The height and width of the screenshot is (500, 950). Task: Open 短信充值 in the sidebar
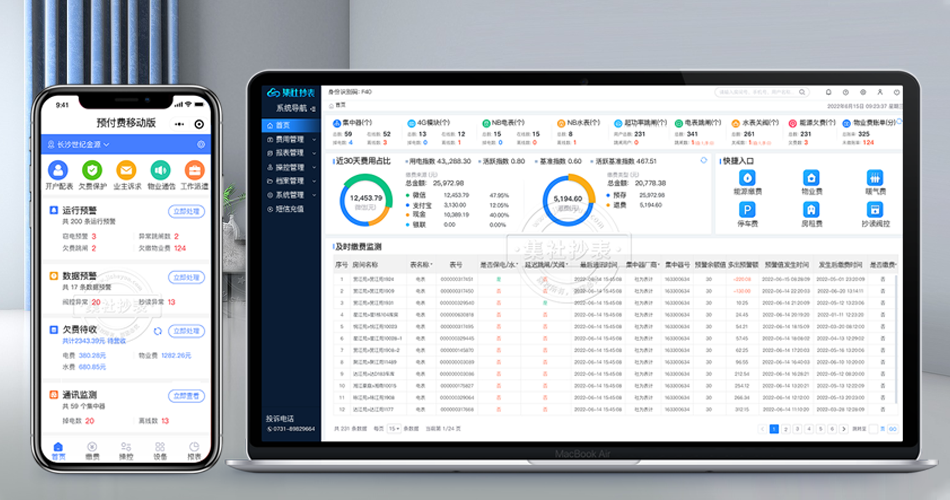click(289, 209)
